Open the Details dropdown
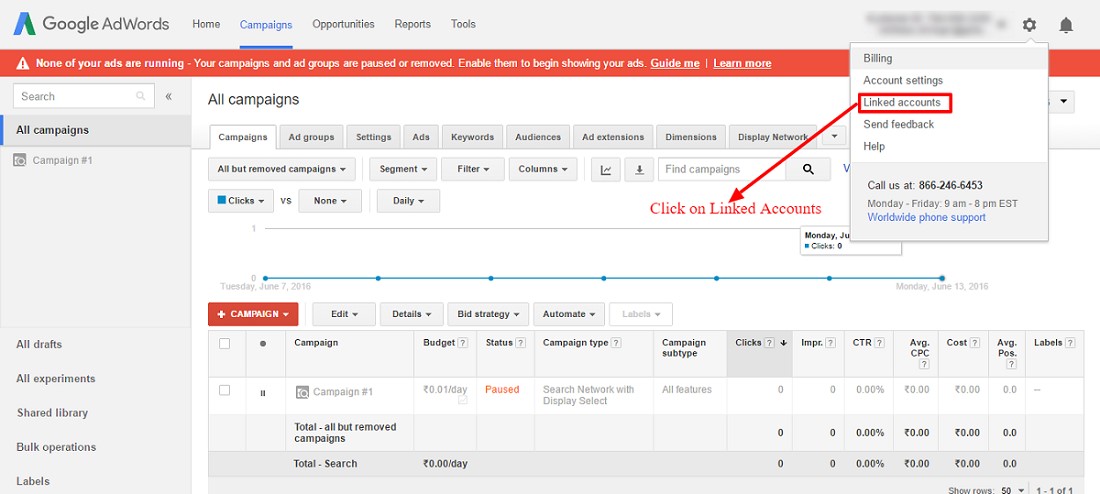 (x=412, y=314)
